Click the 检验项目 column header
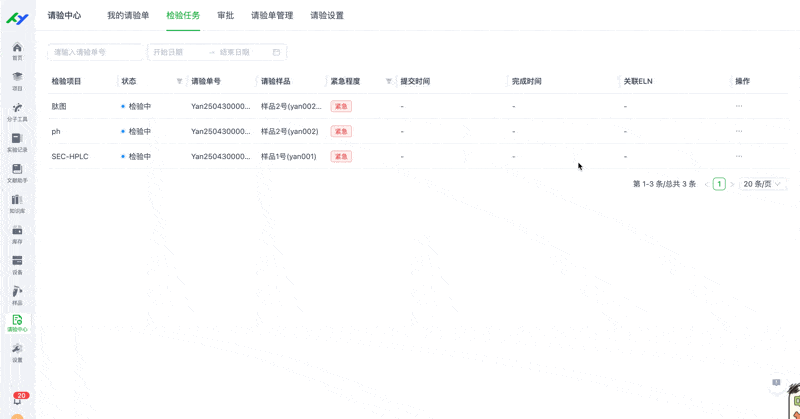800x419 pixels. pos(66,81)
